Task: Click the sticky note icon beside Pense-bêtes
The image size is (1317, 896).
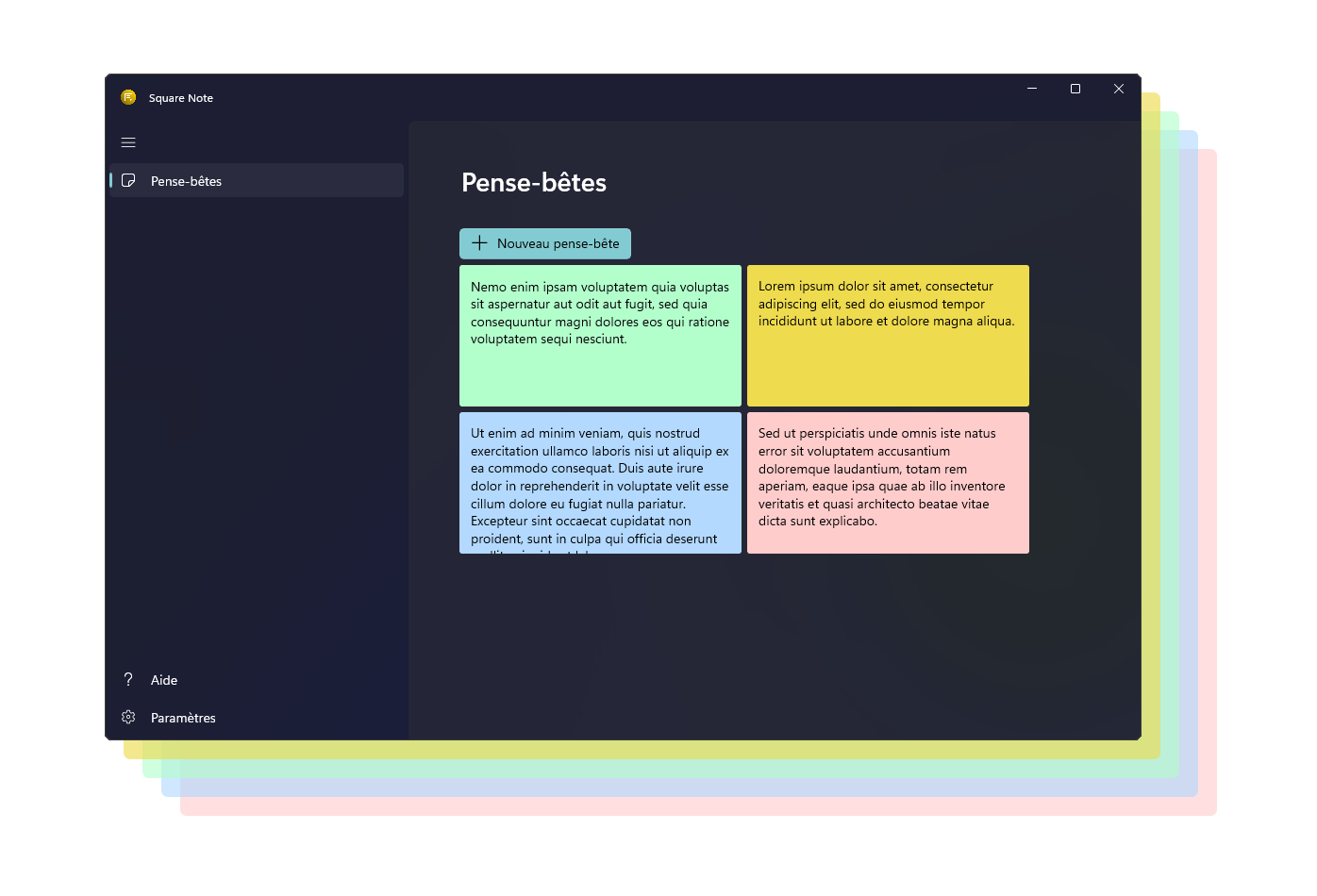Action: coord(128,180)
